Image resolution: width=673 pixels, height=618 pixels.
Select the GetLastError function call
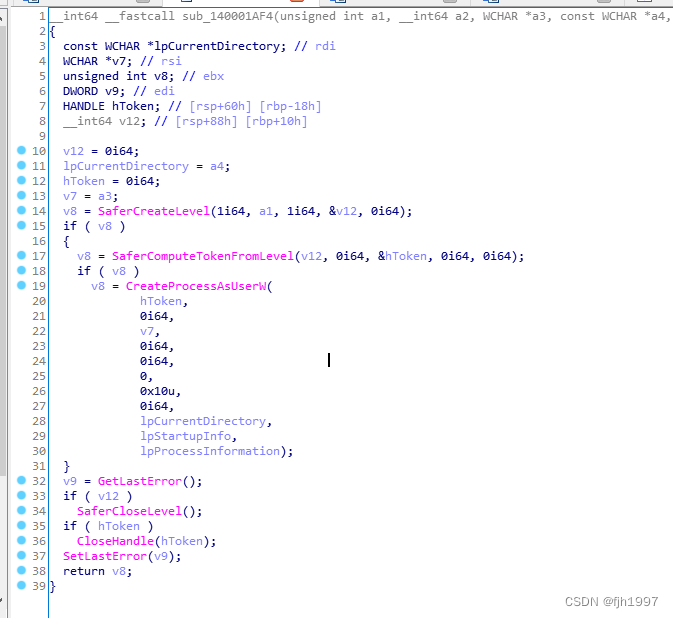click(x=139, y=481)
